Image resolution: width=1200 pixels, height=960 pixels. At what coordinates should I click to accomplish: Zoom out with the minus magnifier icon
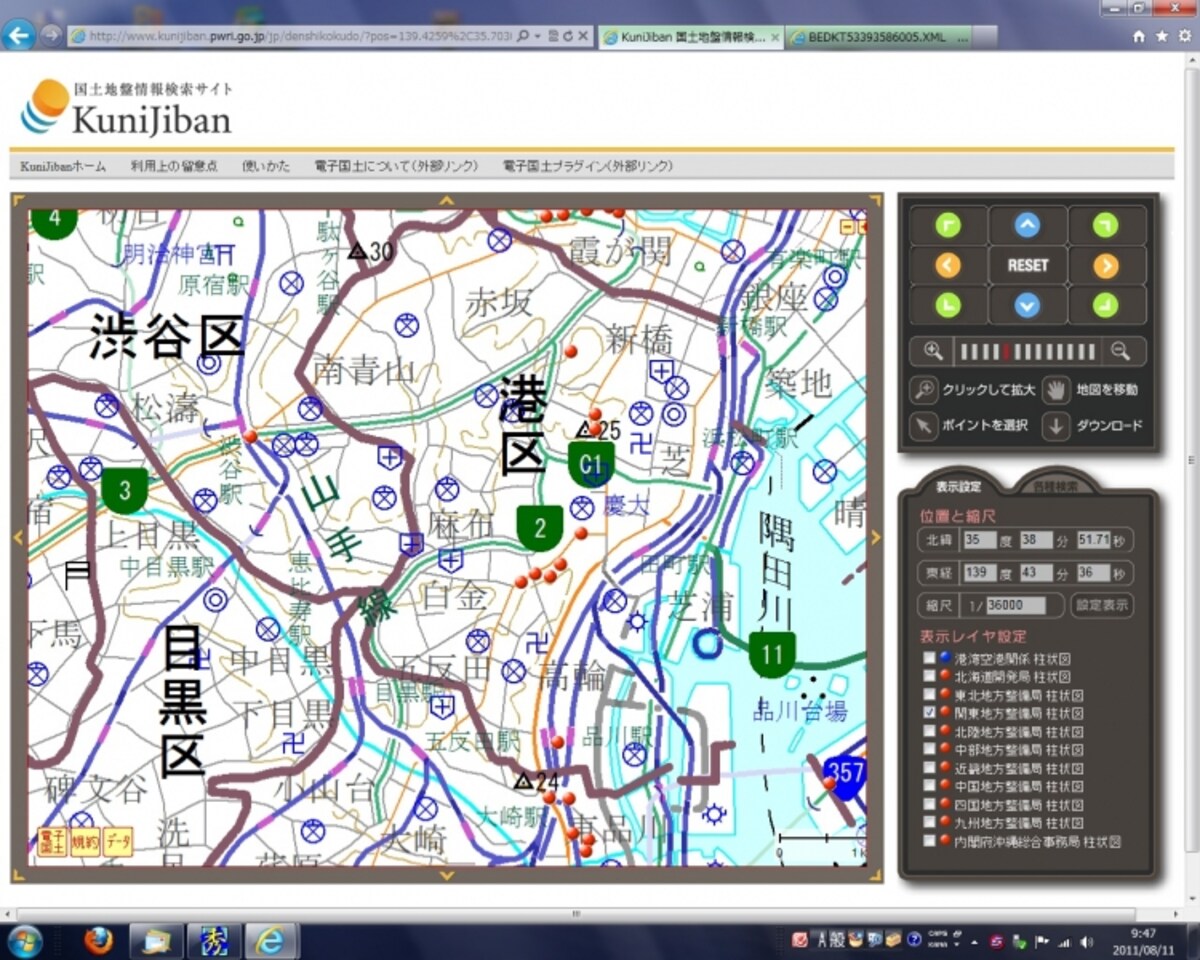(1121, 351)
